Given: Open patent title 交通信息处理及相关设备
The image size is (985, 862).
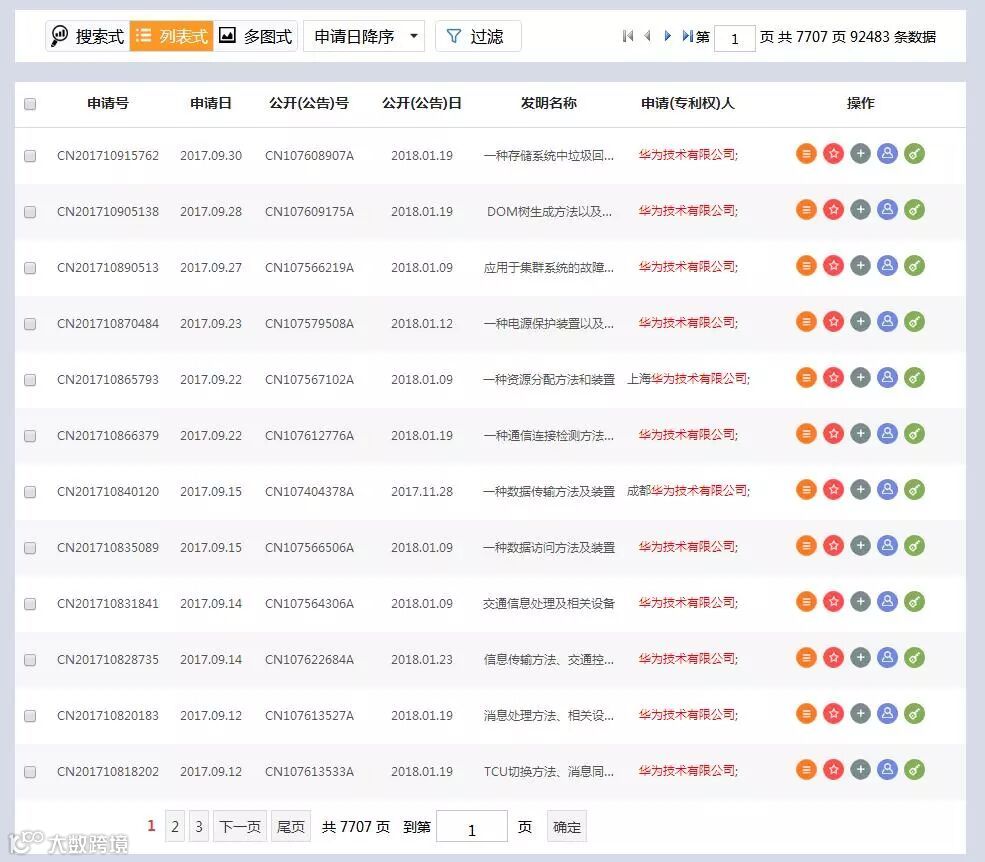Looking at the screenshot, I should pyautogui.click(x=548, y=603).
